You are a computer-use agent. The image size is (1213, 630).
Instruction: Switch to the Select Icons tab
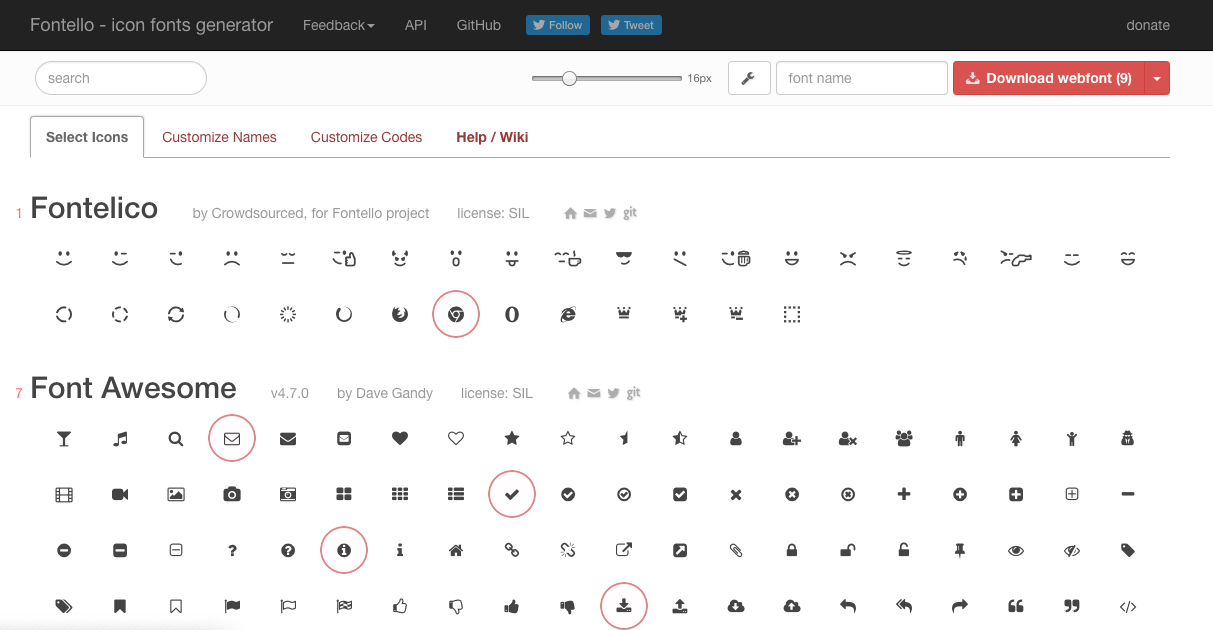[87, 137]
